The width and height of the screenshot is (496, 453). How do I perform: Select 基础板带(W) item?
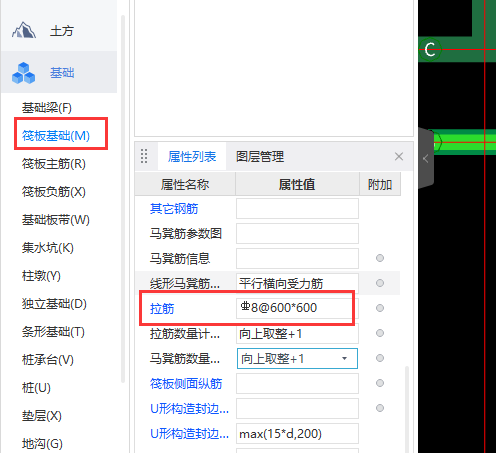[56, 220]
